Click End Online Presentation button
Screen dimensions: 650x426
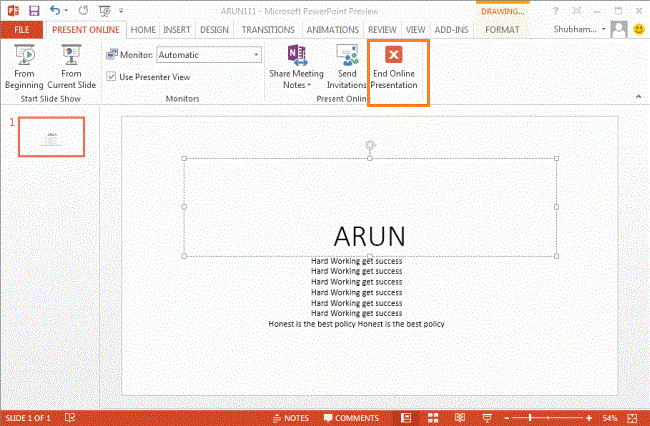coord(394,67)
